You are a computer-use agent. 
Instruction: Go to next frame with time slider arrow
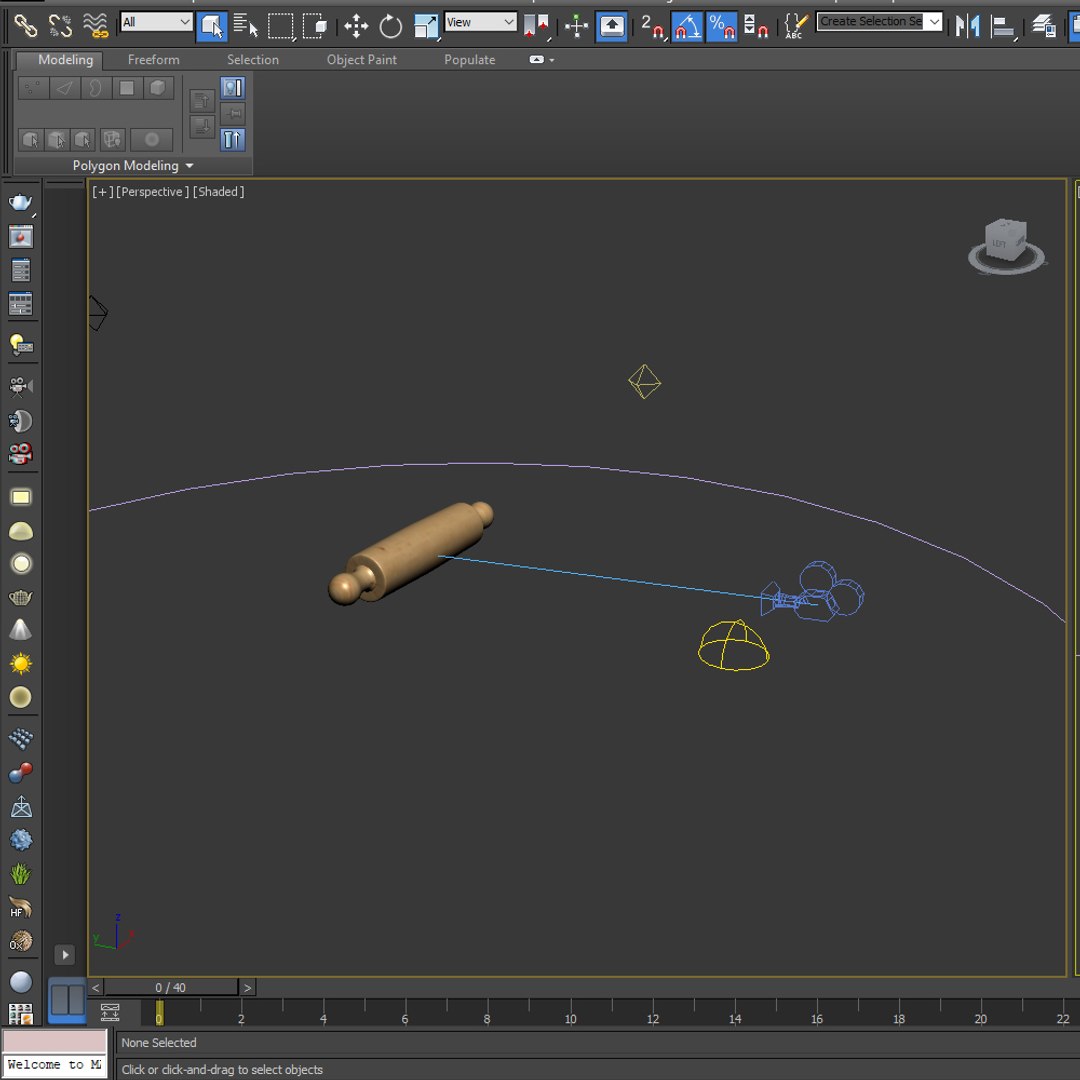click(247, 988)
